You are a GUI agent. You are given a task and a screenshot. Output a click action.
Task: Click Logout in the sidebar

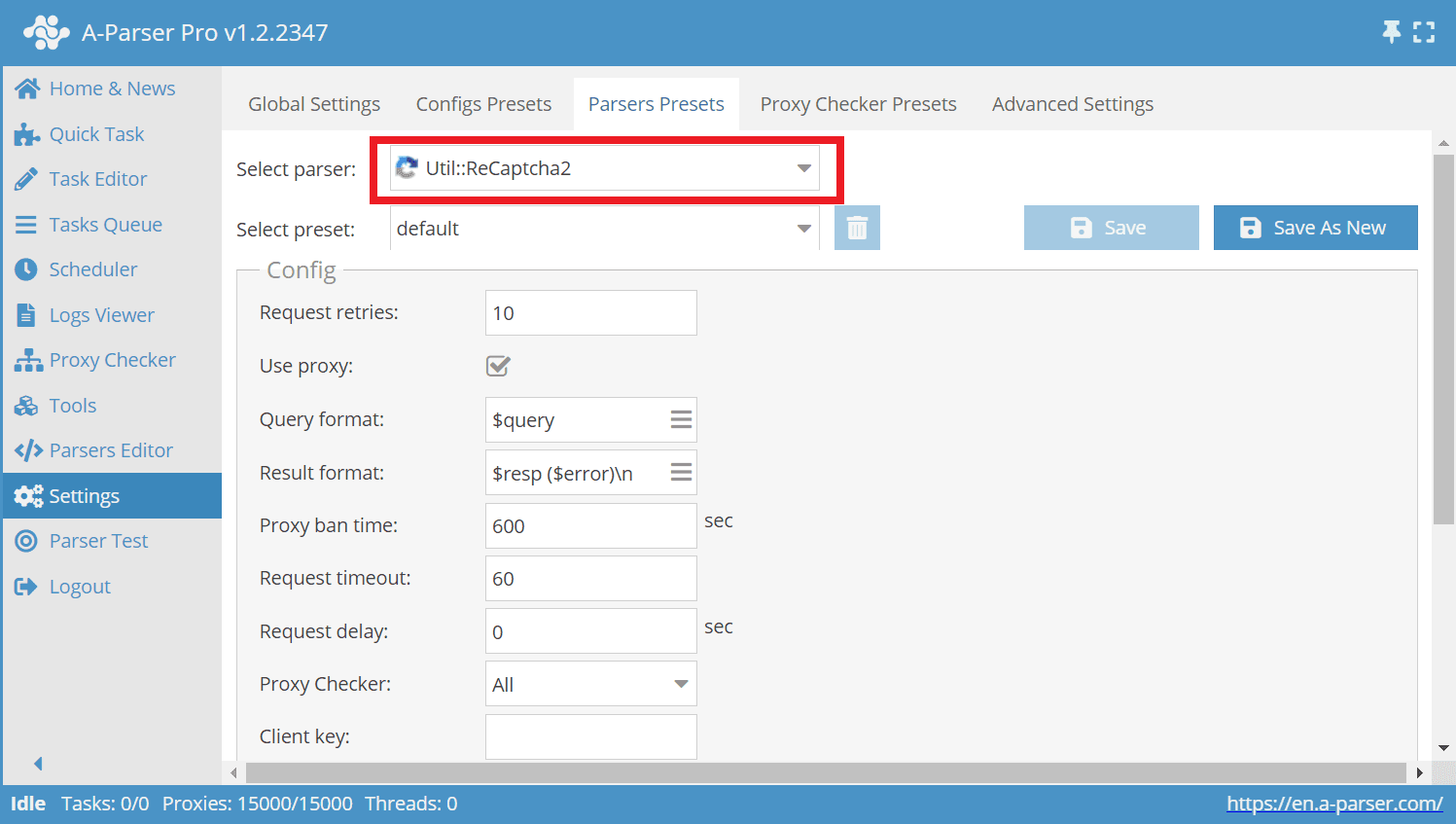tap(112, 587)
